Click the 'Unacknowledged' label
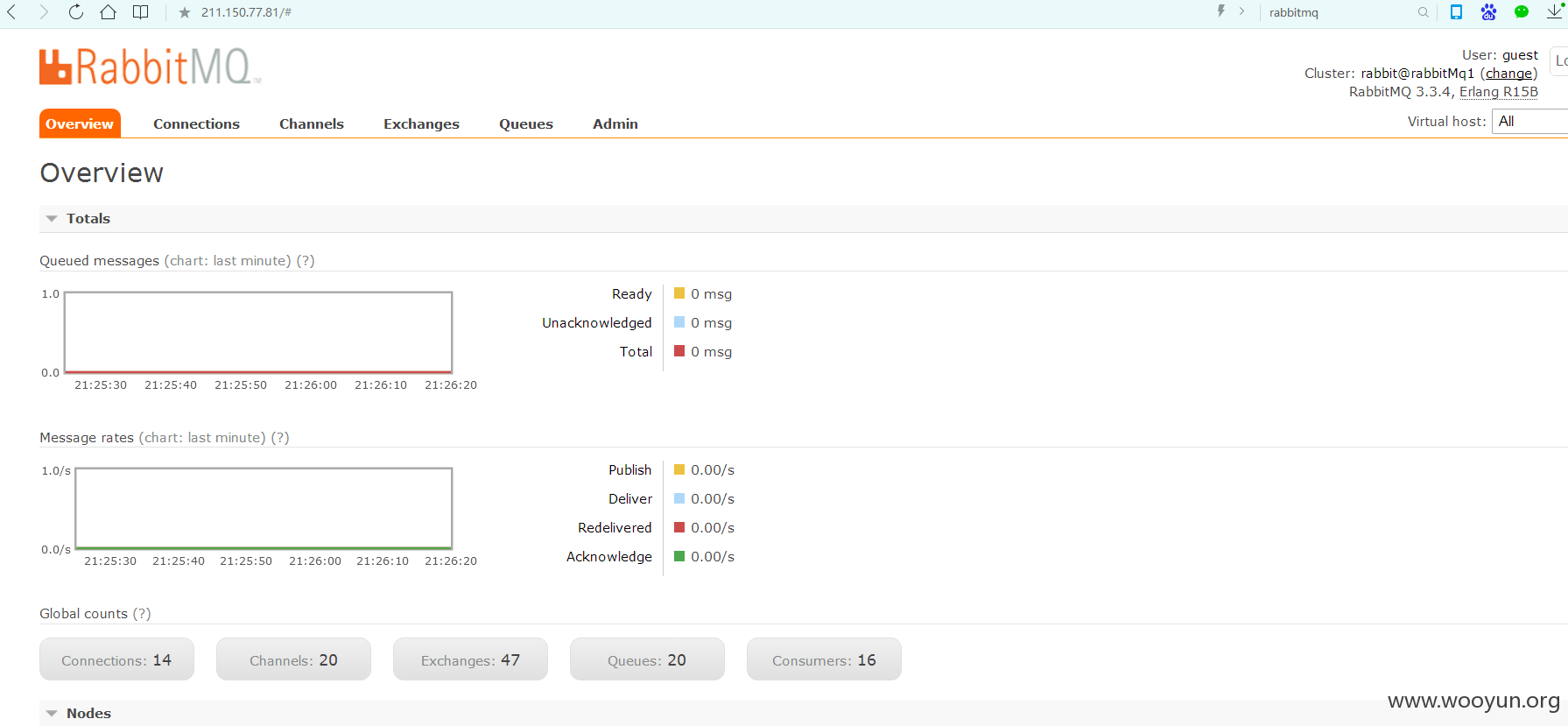1568x726 pixels. tap(597, 323)
